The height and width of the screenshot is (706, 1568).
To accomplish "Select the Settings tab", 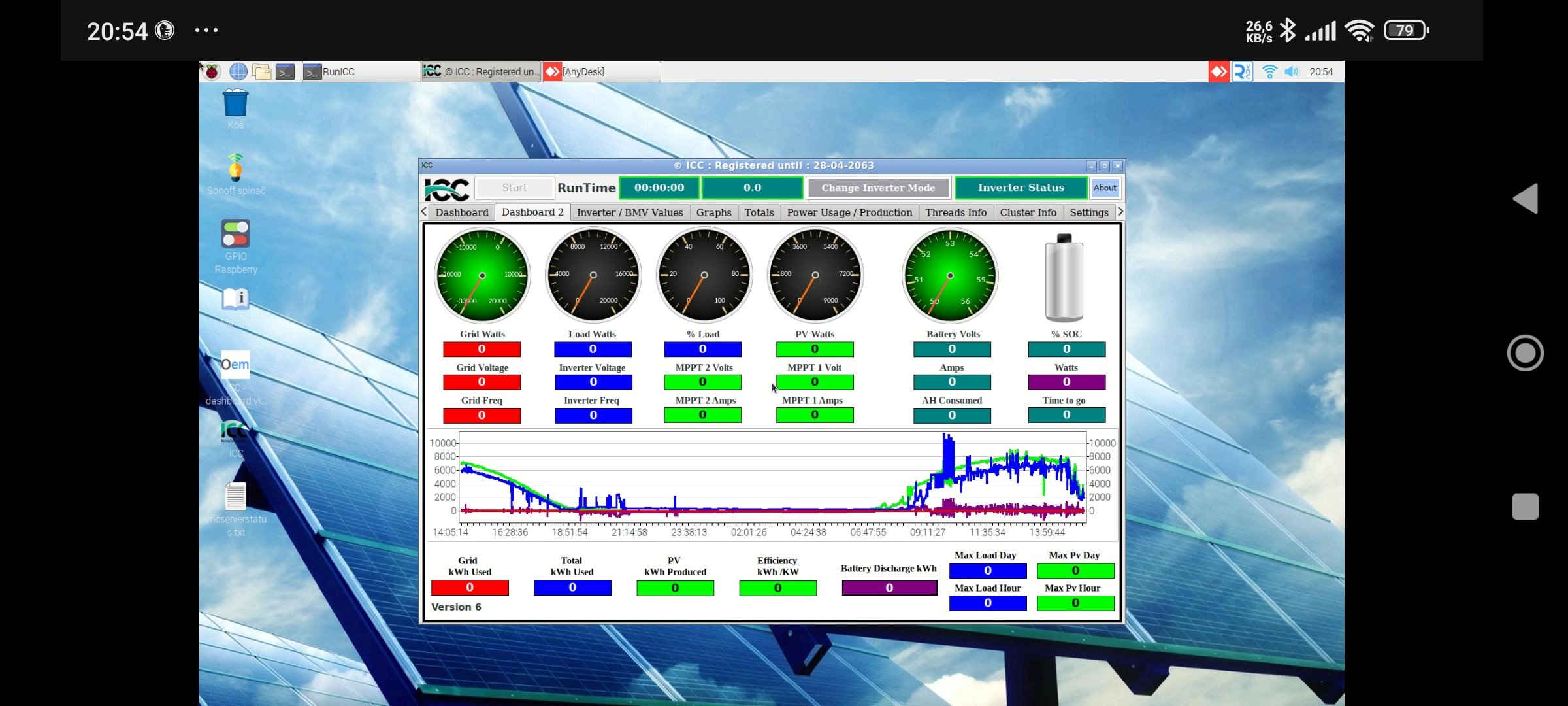I will click(x=1088, y=212).
